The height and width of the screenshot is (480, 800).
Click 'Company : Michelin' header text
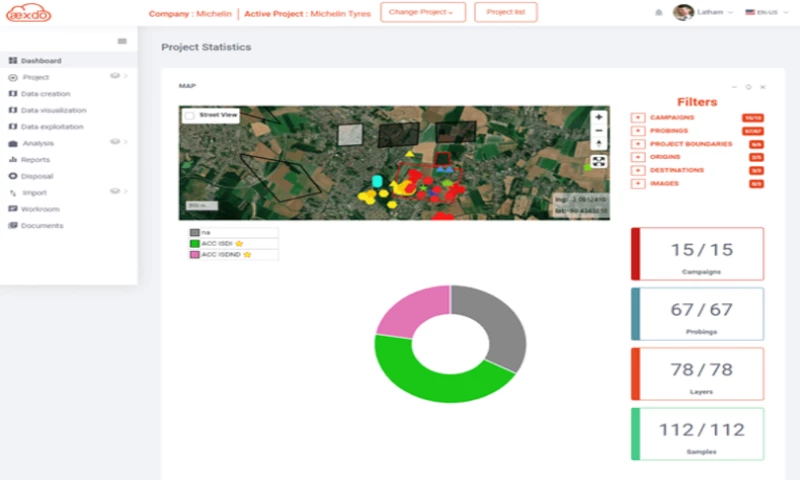point(190,14)
